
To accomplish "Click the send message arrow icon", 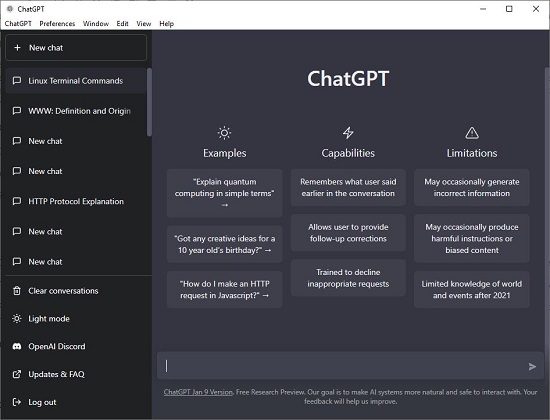I will pyautogui.click(x=532, y=367).
